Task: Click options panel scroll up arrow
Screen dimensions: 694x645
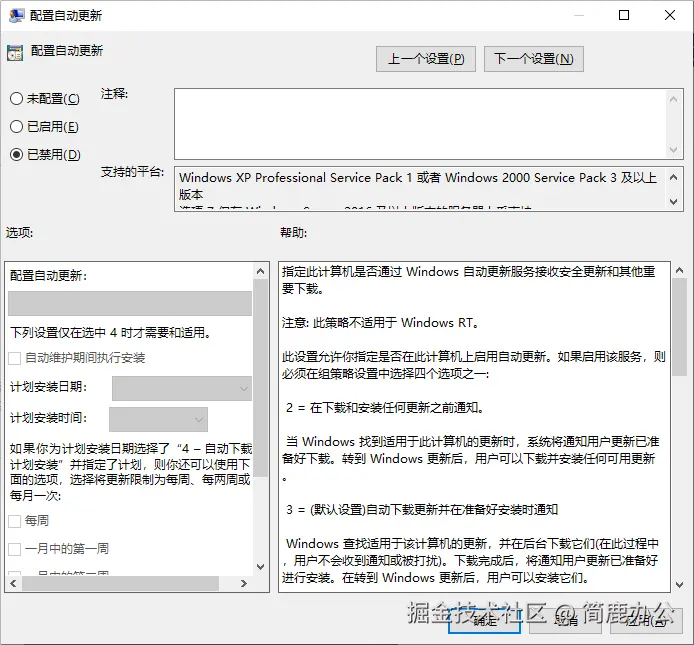Action: pos(261,271)
